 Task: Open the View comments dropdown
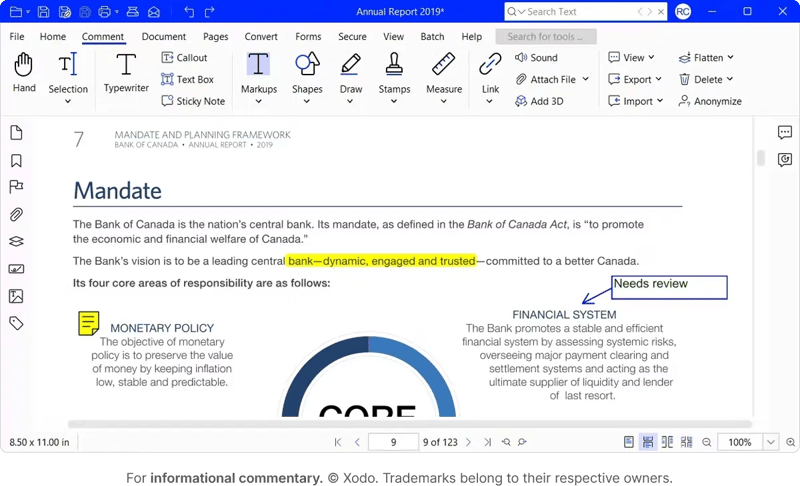pos(652,57)
